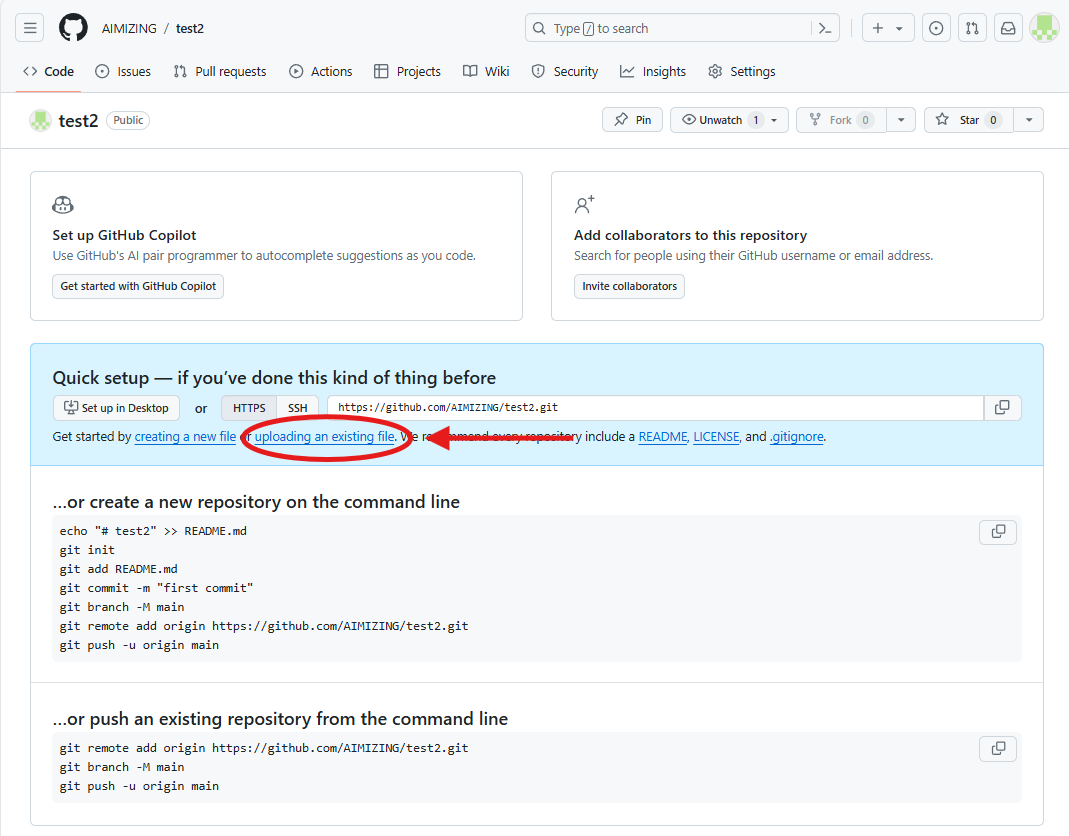Open the command palette icon
The height and width of the screenshot is (836, 1069).
pyautogui.click(x=825, y=28)
